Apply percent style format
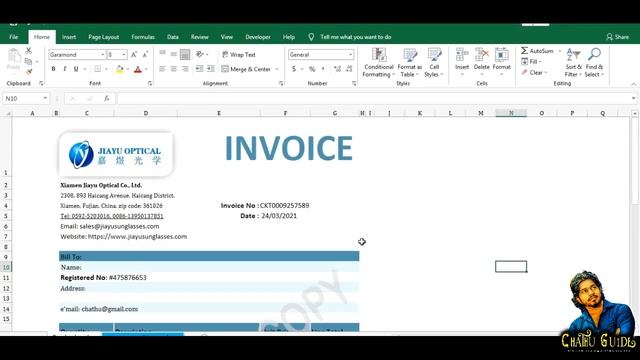The height and width of the screenshot is (360, 640). 312,69
